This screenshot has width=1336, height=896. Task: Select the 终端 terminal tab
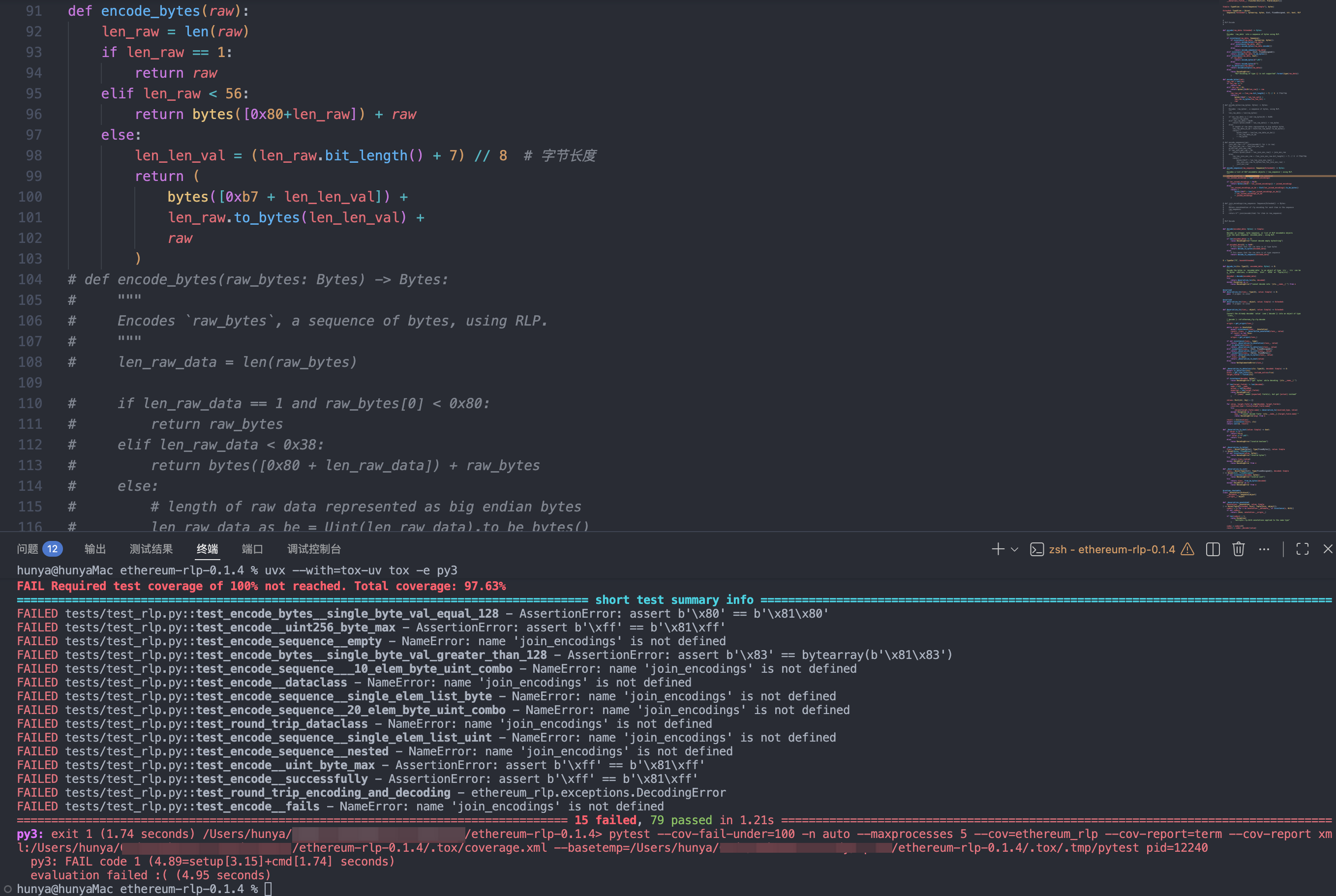207,549
